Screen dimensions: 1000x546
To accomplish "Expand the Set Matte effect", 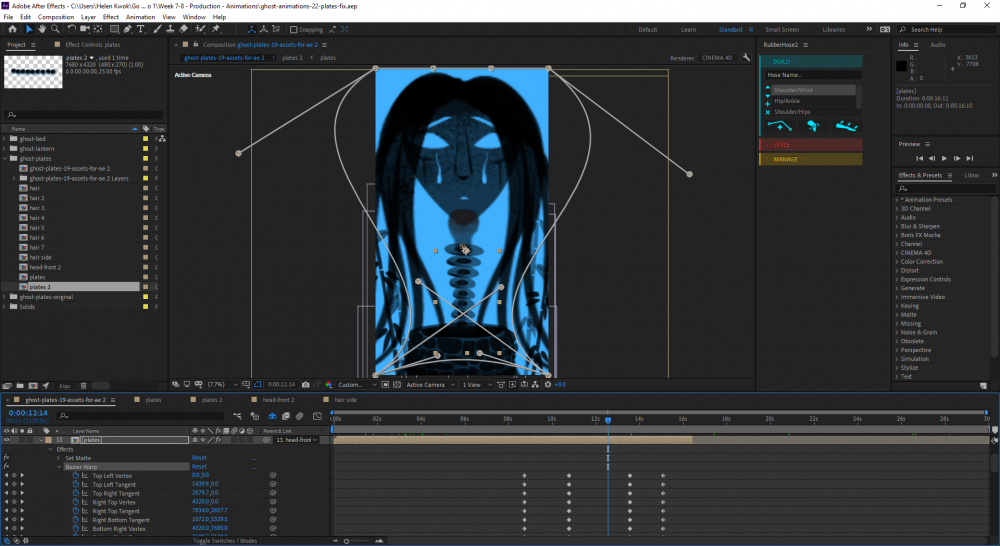I will pos(59,458).
